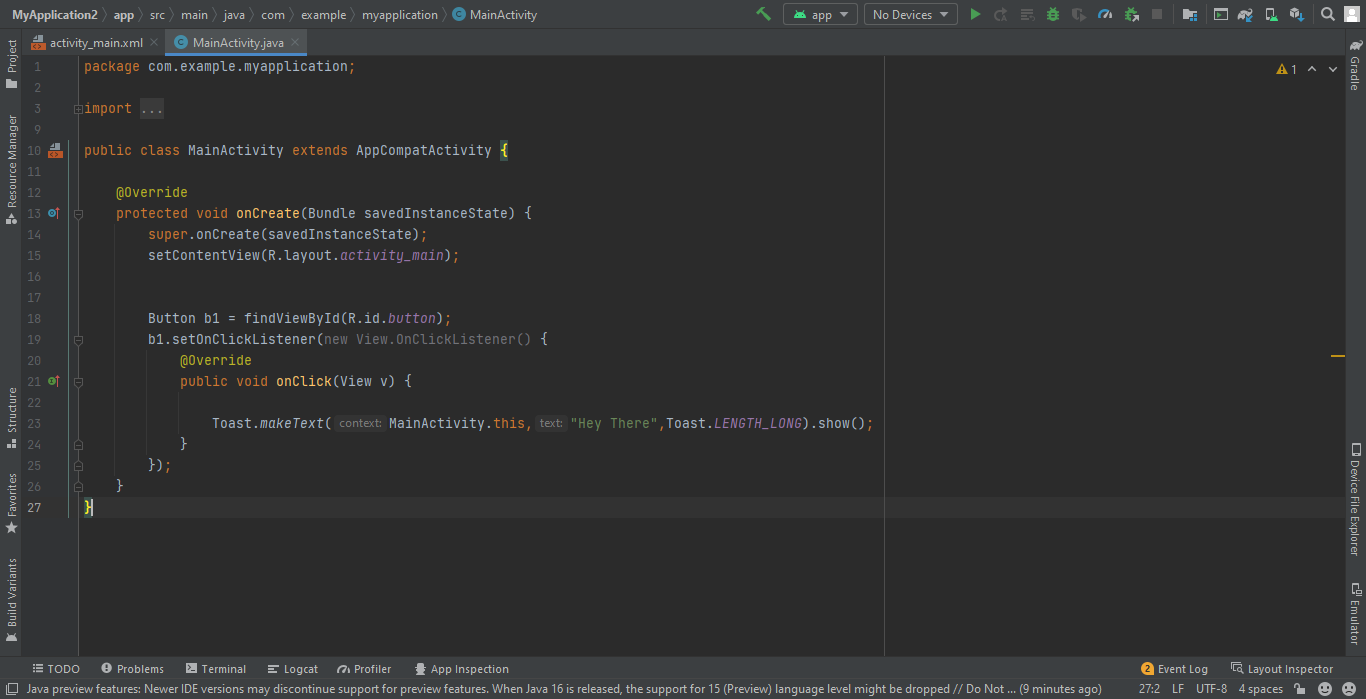Click Apply Changes and Restart Activity icon
1366x699 pixels.
tap(1000, 14)
